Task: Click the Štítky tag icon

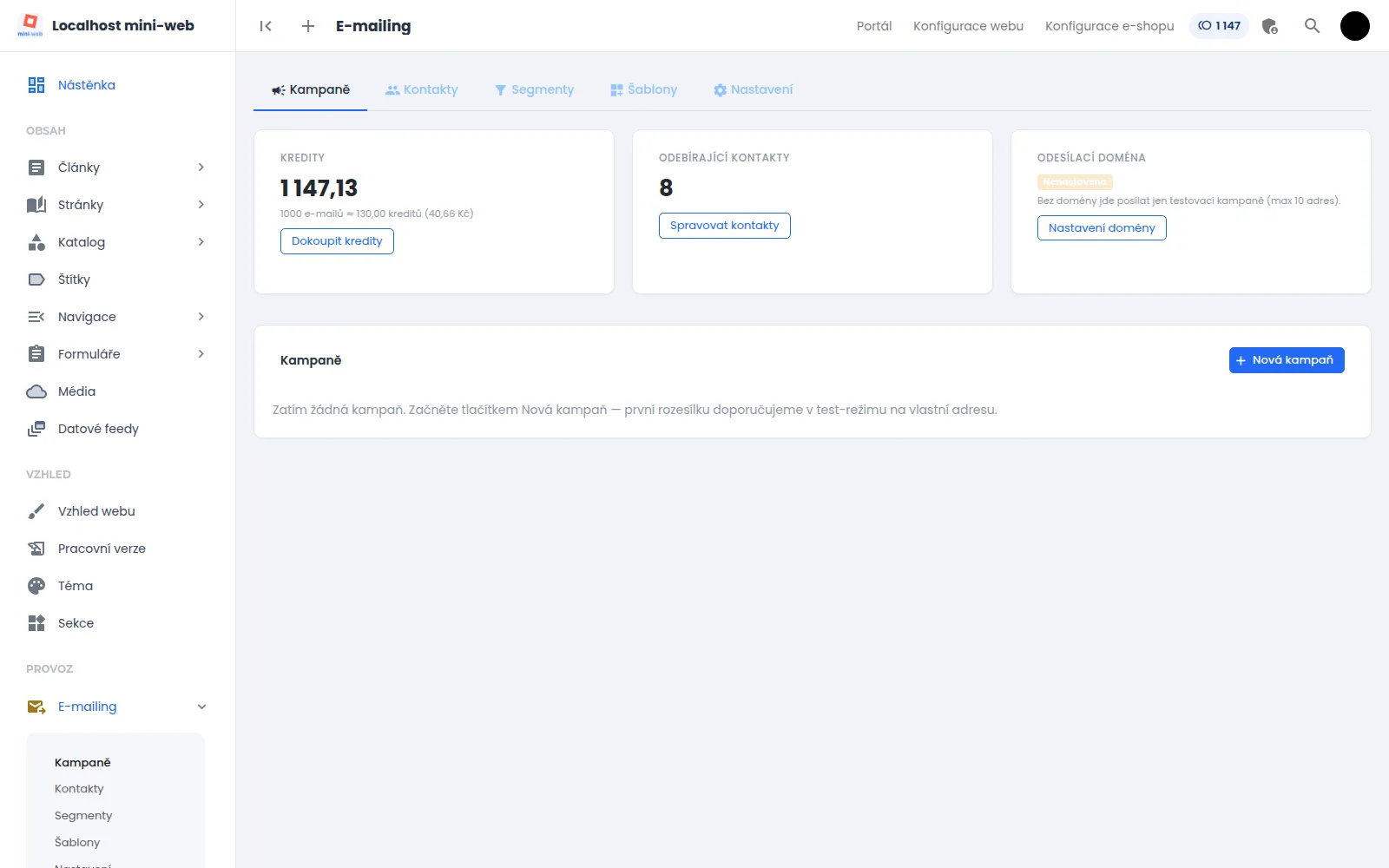Action: click(36, 279)
